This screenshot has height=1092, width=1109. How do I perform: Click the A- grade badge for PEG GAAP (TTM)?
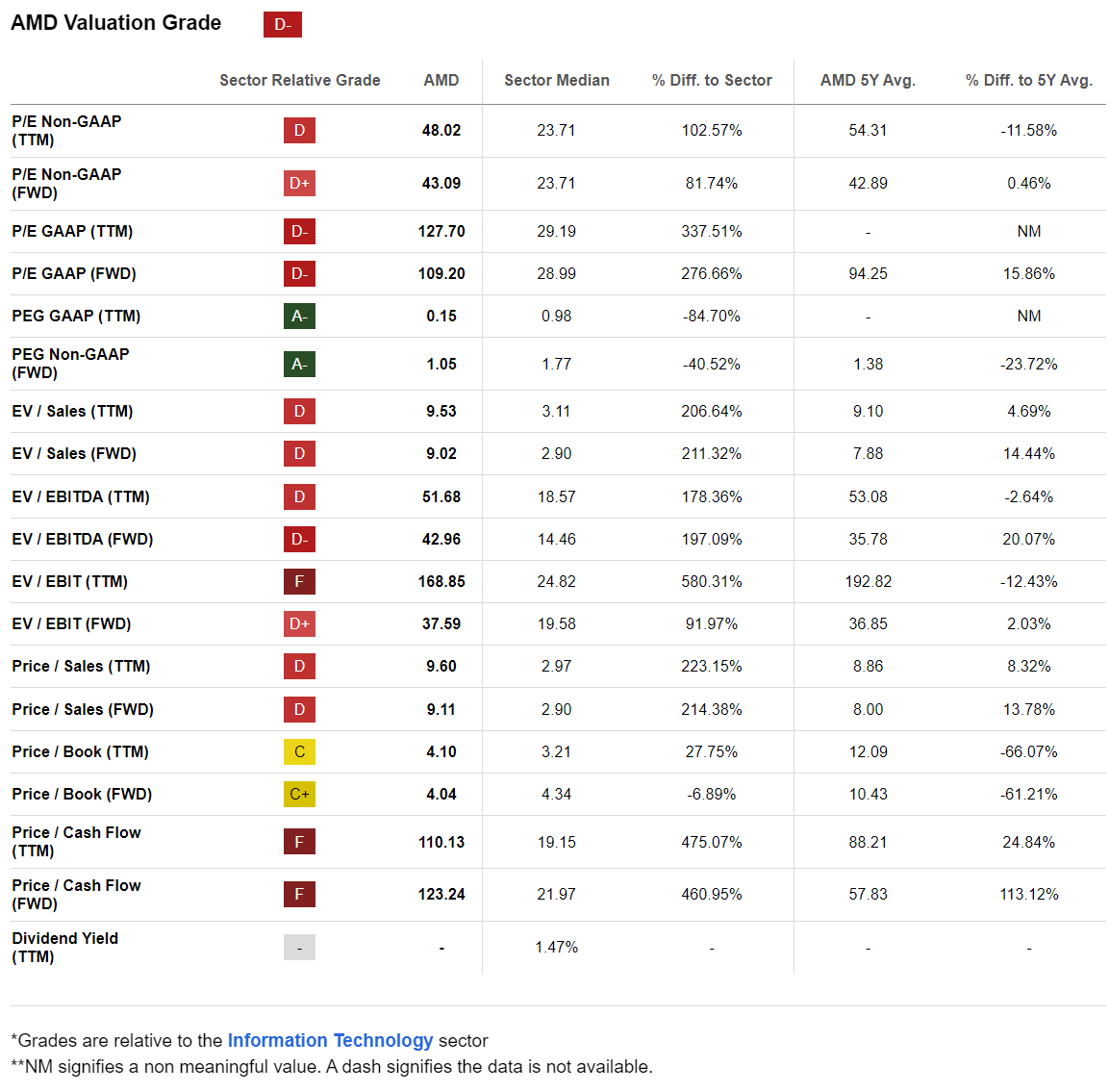[299, 316]
